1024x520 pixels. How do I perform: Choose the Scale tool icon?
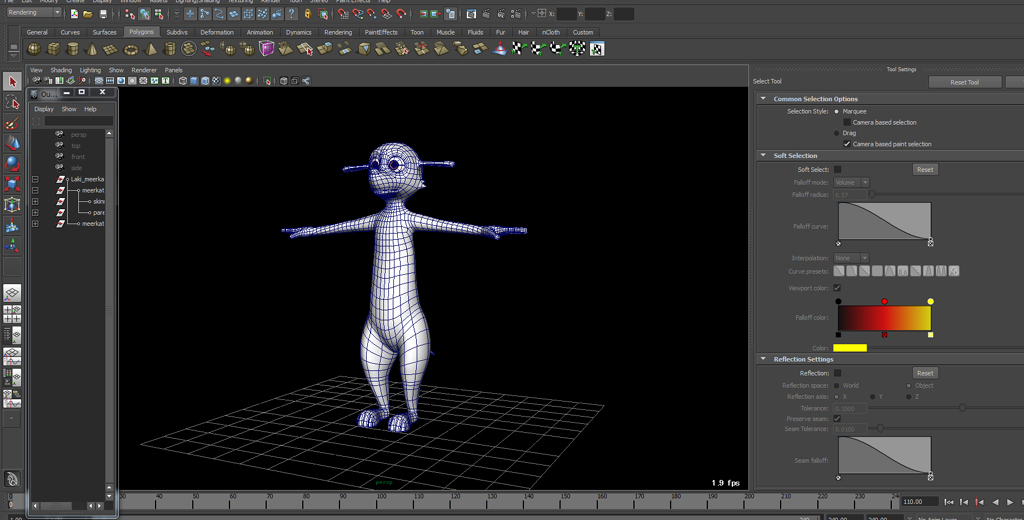coord(12,184)
